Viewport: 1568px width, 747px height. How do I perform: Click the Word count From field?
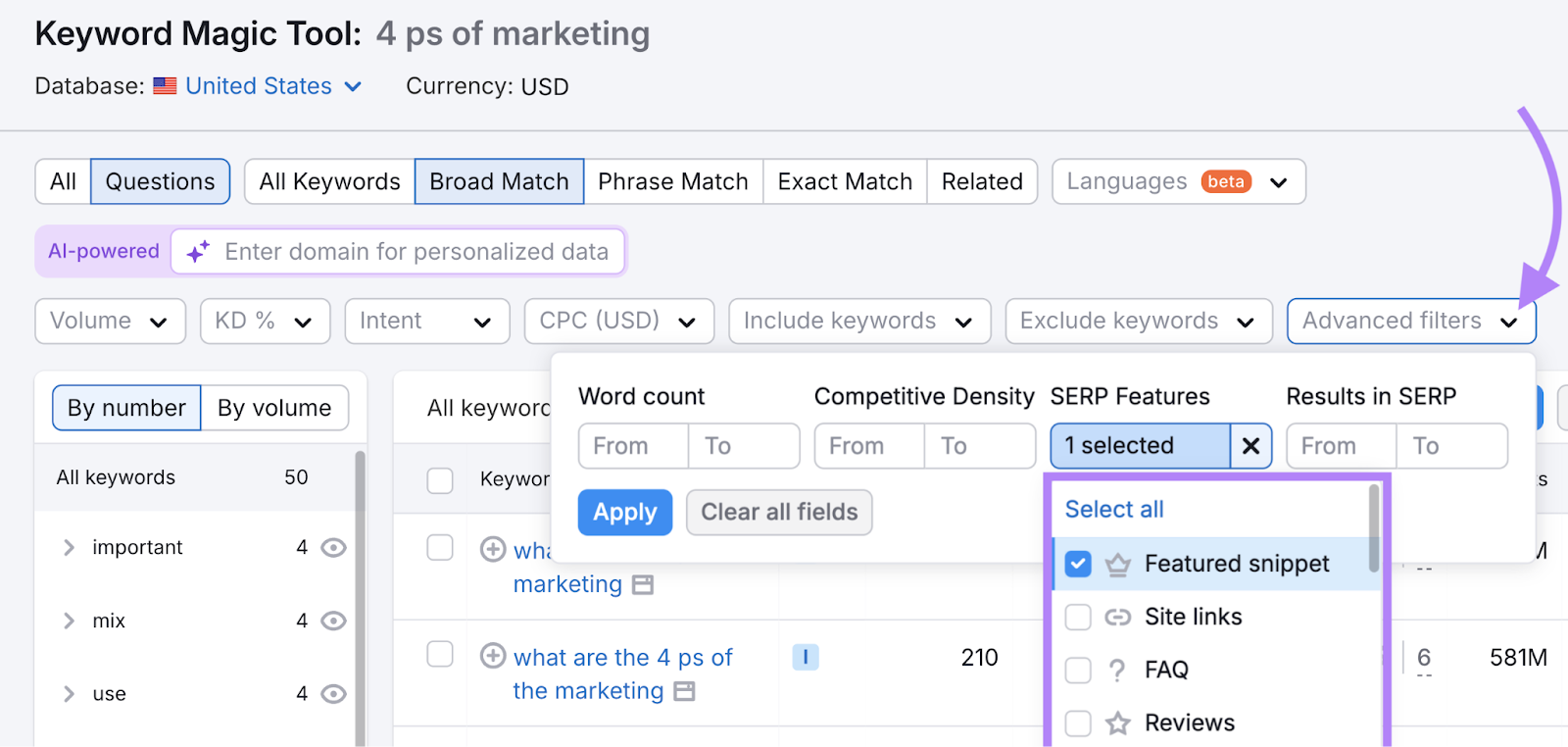[x=633, y=446]
